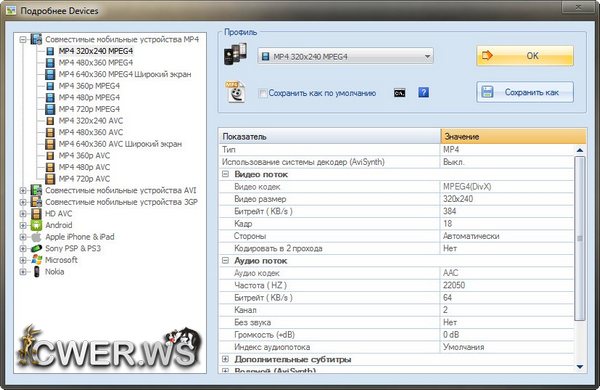The image size is (600, 390).
Task: Expand Совместимые мобильные устройства AVI node
Action: pyautogui.click(x=23, y=190)
